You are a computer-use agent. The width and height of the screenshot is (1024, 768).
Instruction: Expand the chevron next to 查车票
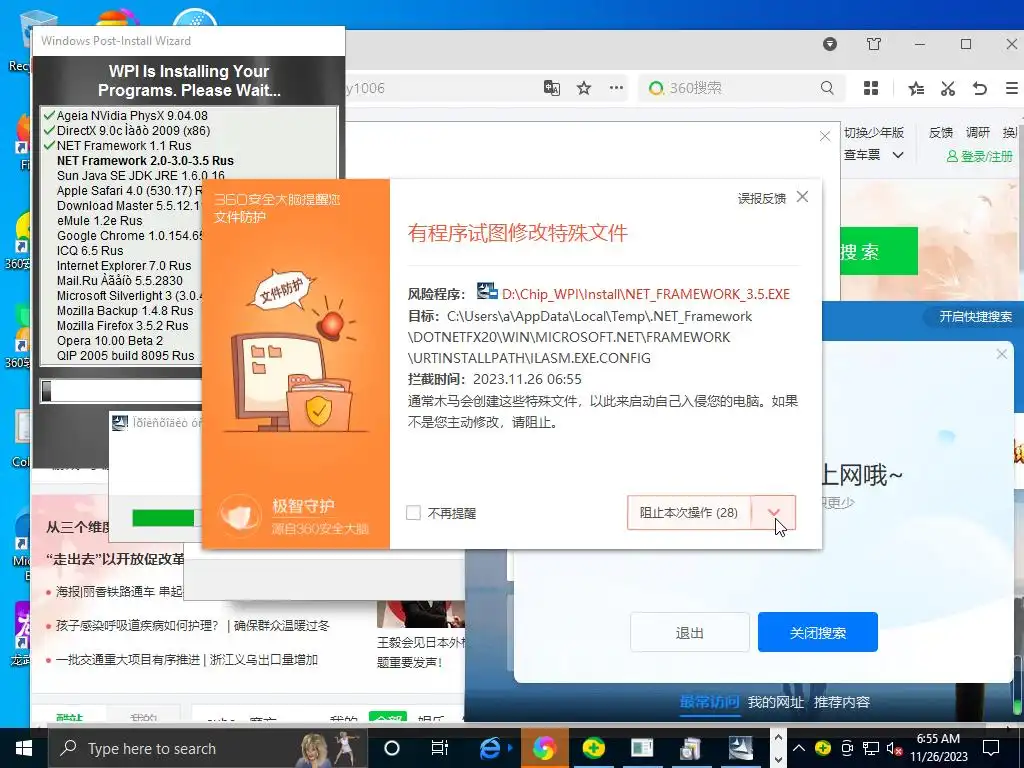point(898,155)
